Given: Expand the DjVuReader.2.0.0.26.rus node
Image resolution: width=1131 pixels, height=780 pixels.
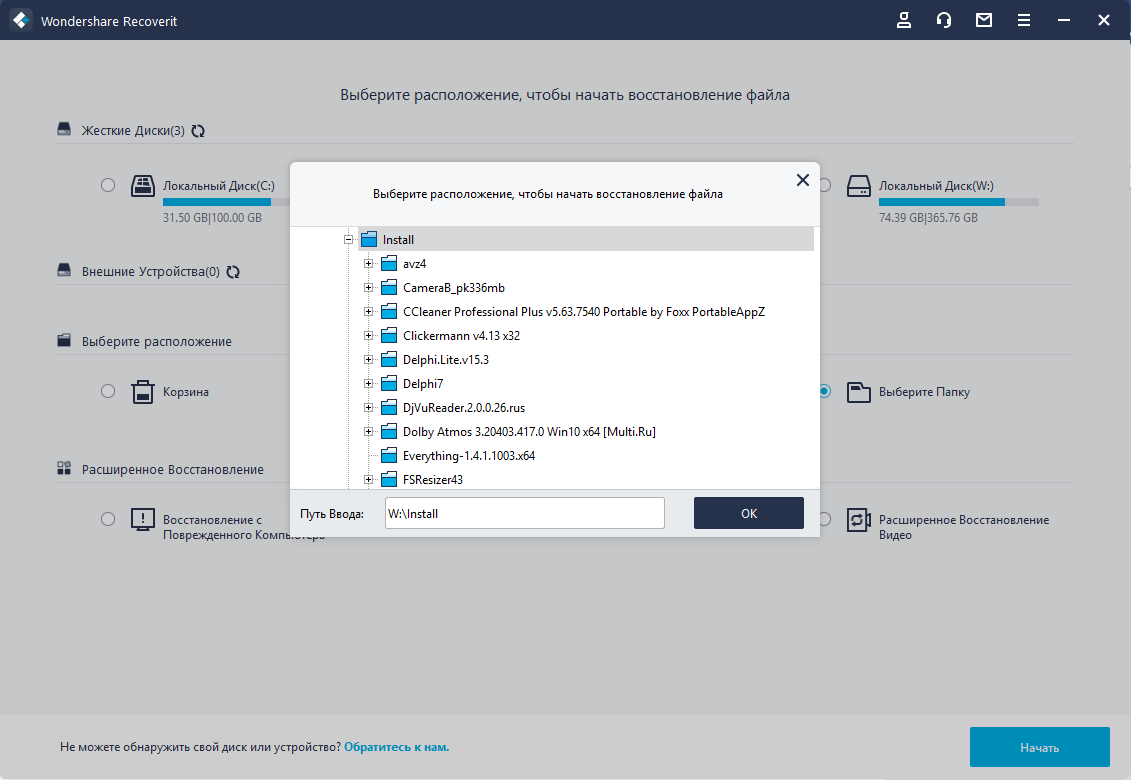Looking at the screenshot, I should pyautogui.click(x=369, y=408).
